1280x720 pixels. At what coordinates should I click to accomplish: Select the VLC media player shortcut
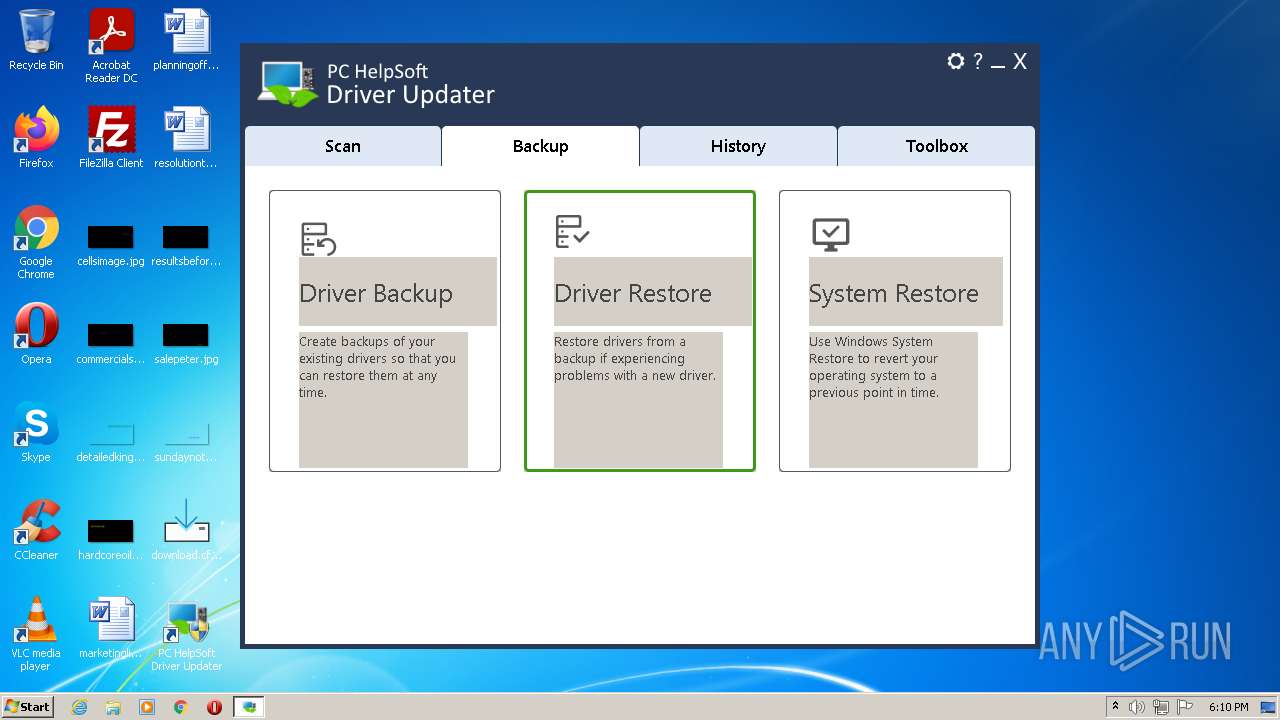click(x=36, y=634)
